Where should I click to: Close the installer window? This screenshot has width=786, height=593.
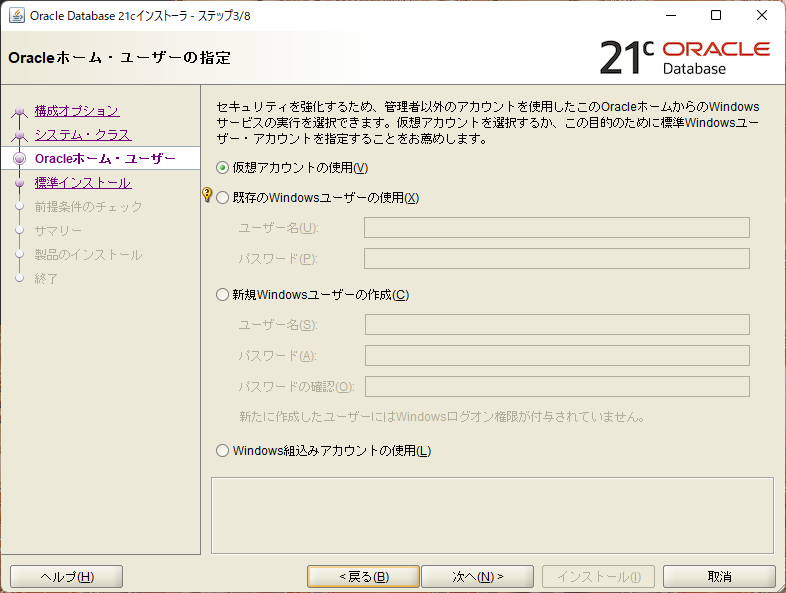[761, 16]
